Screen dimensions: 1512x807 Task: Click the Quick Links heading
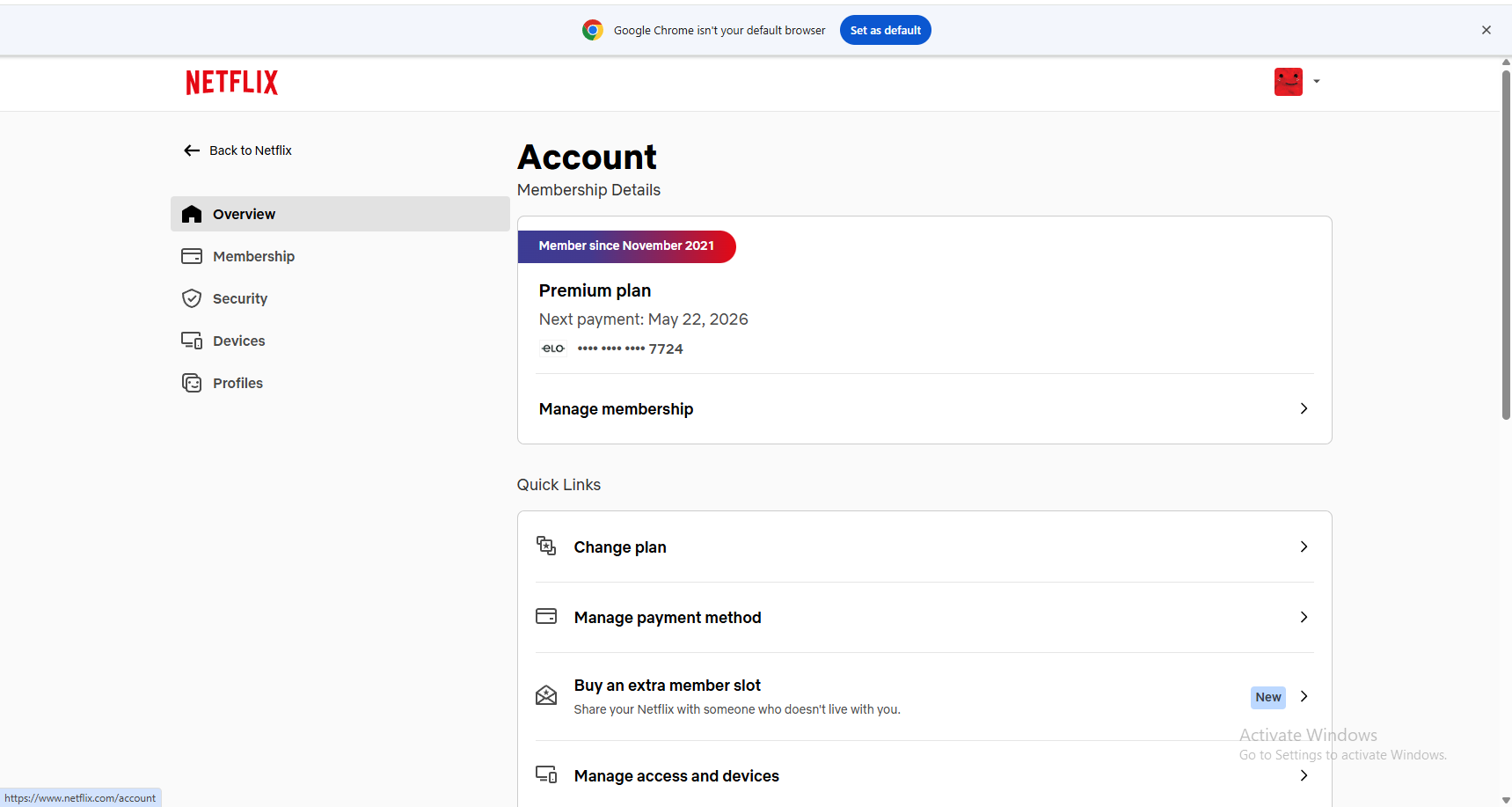[559, 485]
